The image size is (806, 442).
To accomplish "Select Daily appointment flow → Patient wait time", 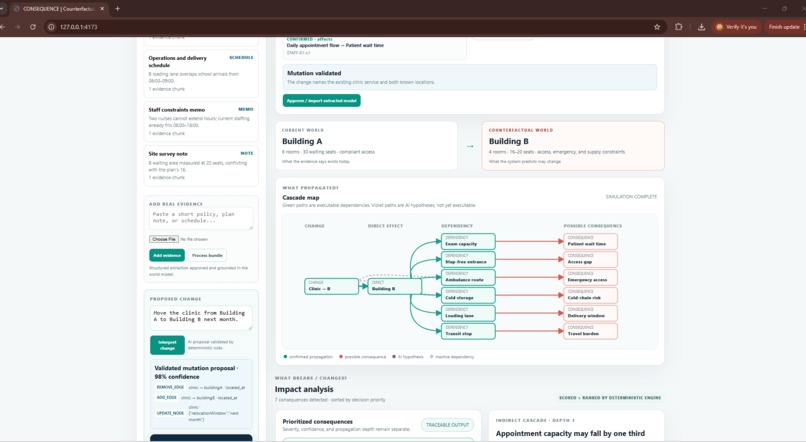I will (x=335, y=45).
